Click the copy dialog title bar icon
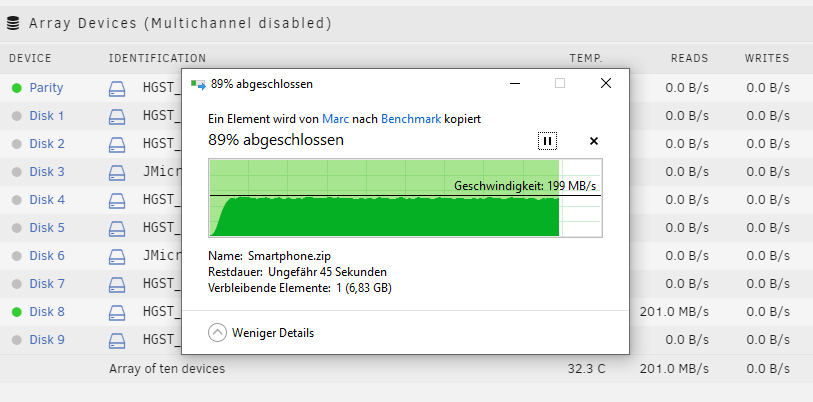Image resolution: width=813 pixels, height=402 pixels. coord(198,84)
